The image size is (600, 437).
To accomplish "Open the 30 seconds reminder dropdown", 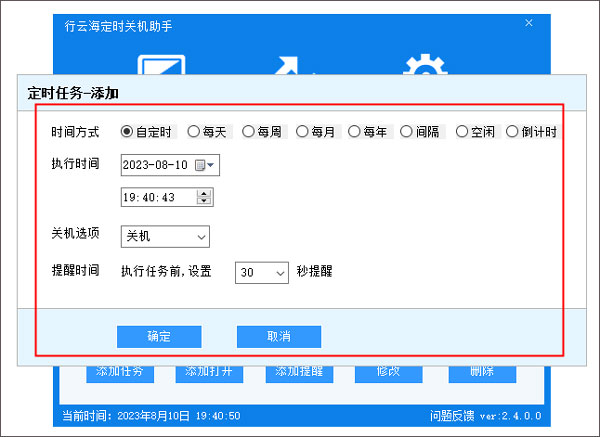I will point(262,273).
